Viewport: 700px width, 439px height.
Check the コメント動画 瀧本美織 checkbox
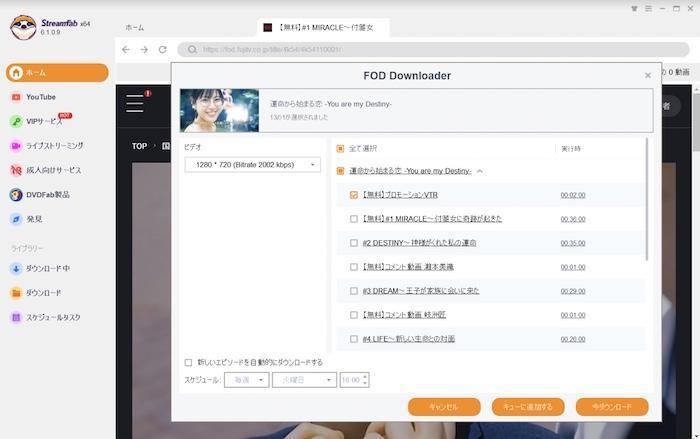354,267
